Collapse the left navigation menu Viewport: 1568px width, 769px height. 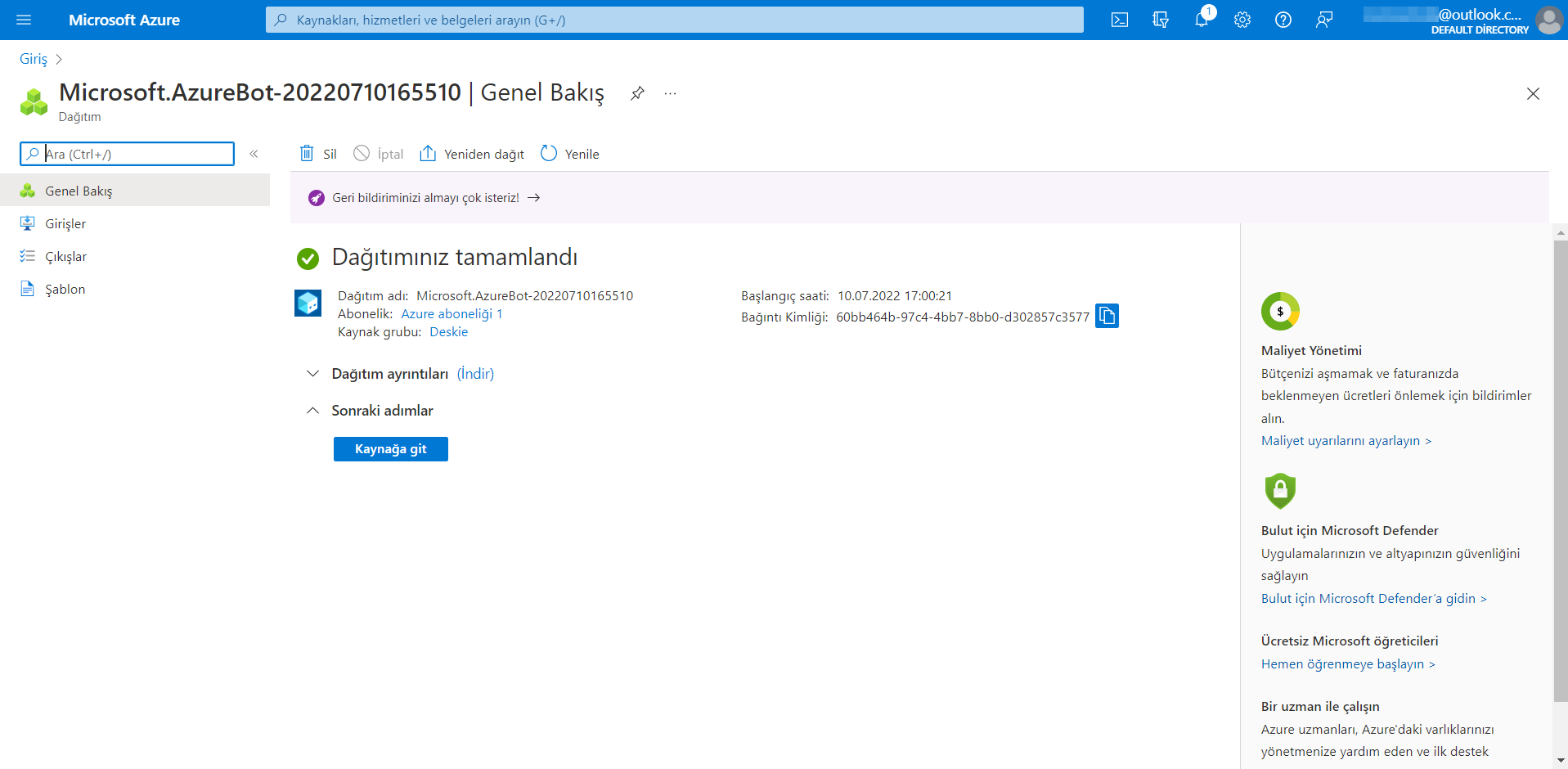click(x=254, y=154)
